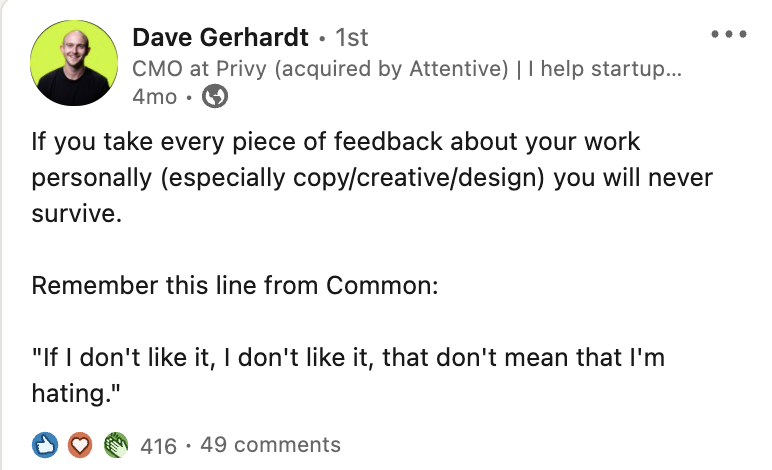Click the globe public visibility icon
This screenshot has width=772, height=470.
pyautogui.click(x=215, y=97)
